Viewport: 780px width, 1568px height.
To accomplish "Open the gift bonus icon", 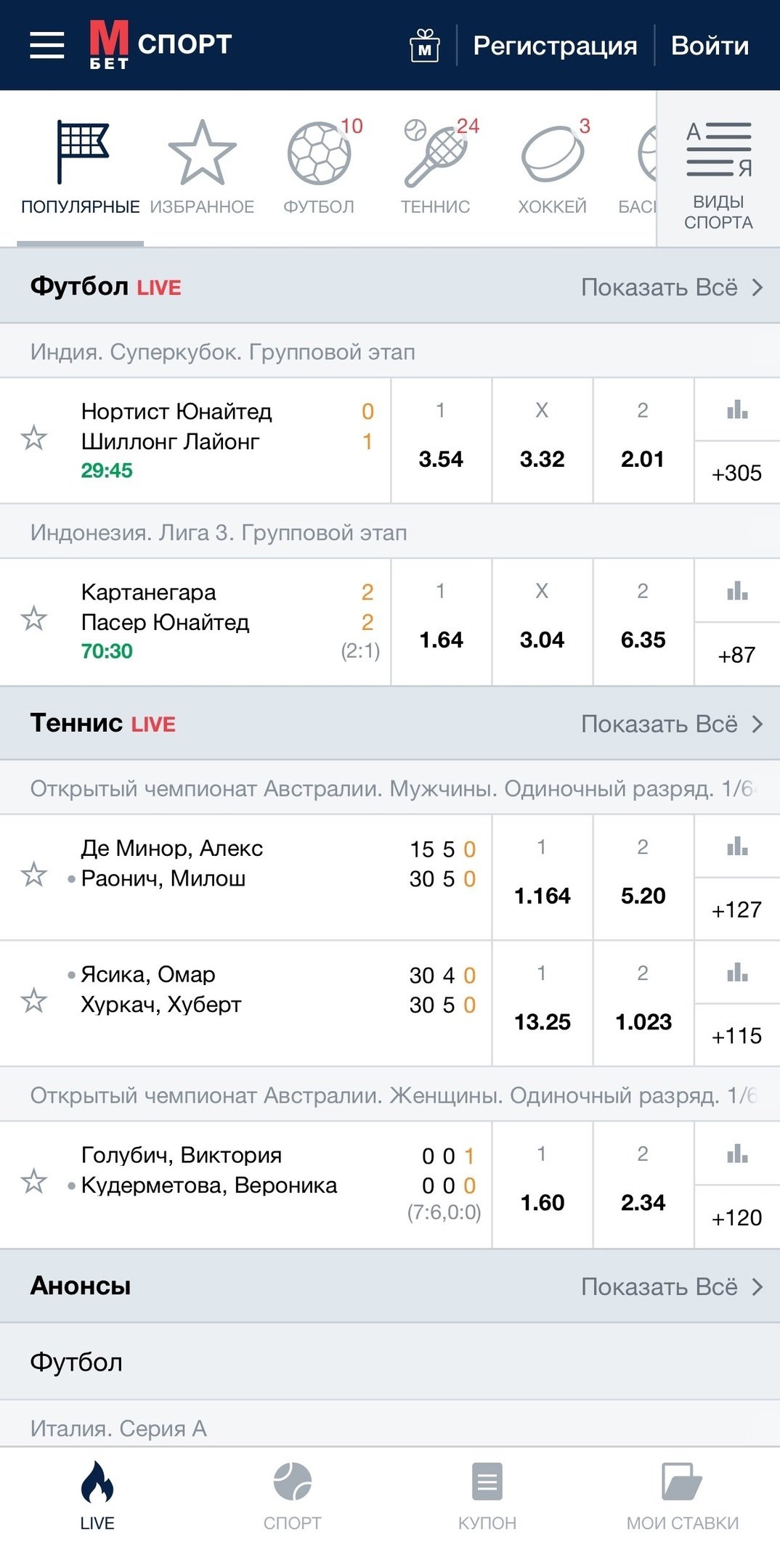I will [x=425, y=46].
